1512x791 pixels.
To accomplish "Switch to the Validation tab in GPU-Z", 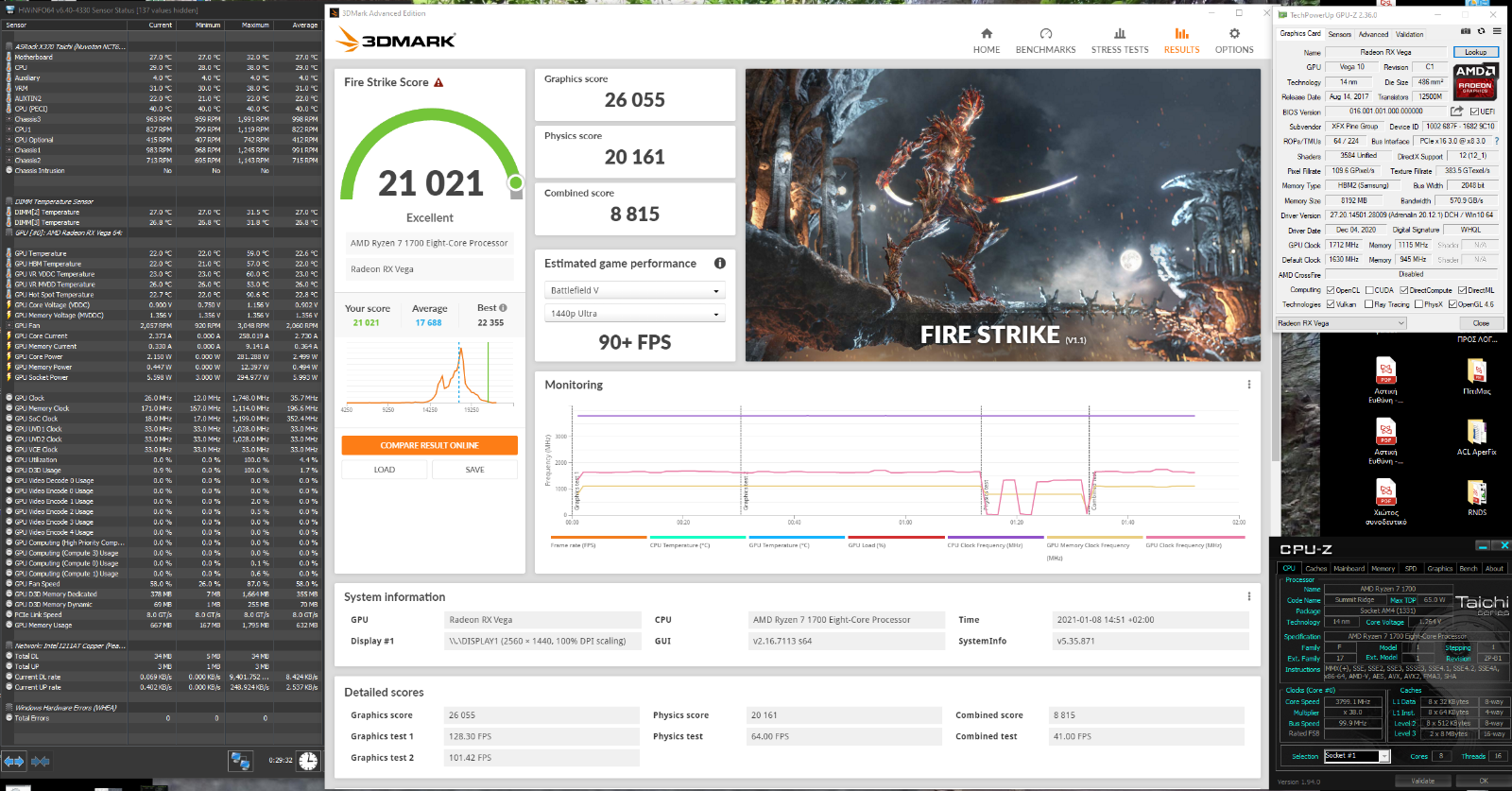I will coord(1410,34).
